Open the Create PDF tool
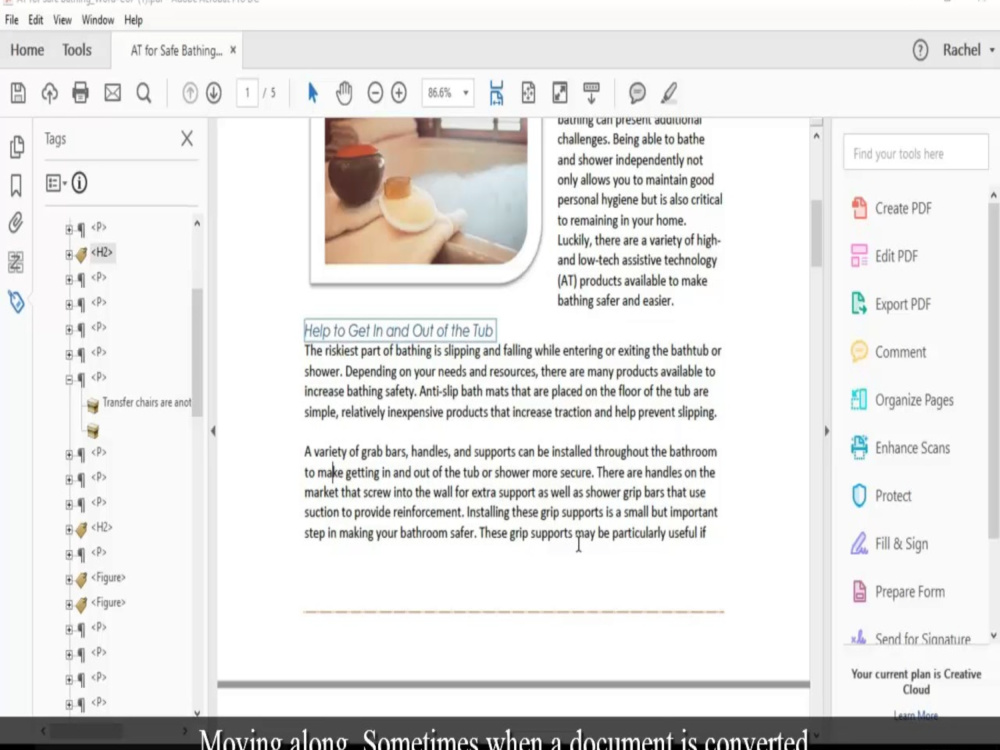The width and height of the screenshot is (1000, 750). point(892,208)
